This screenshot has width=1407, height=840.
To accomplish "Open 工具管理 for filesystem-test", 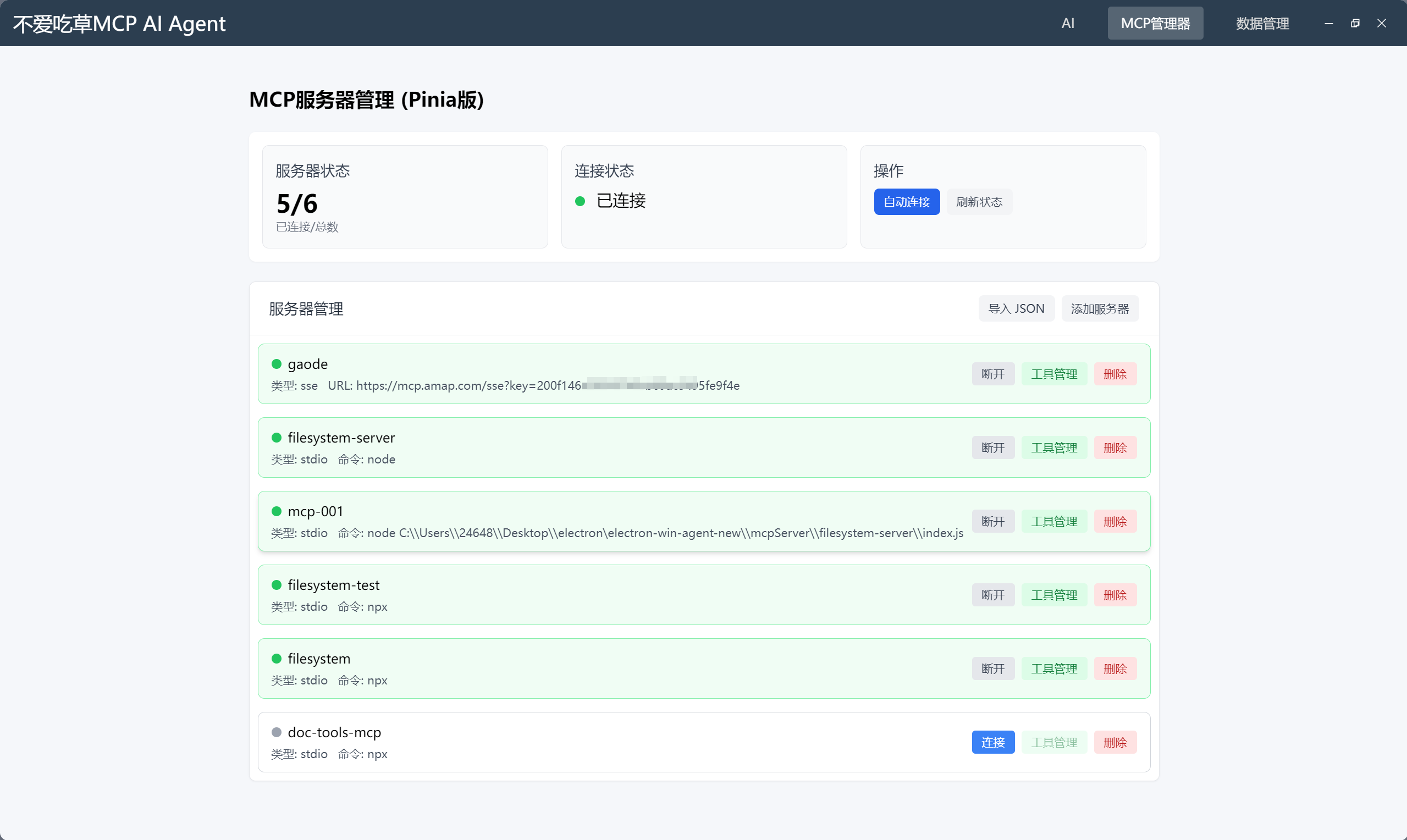I will click(x=1055, y=595).
